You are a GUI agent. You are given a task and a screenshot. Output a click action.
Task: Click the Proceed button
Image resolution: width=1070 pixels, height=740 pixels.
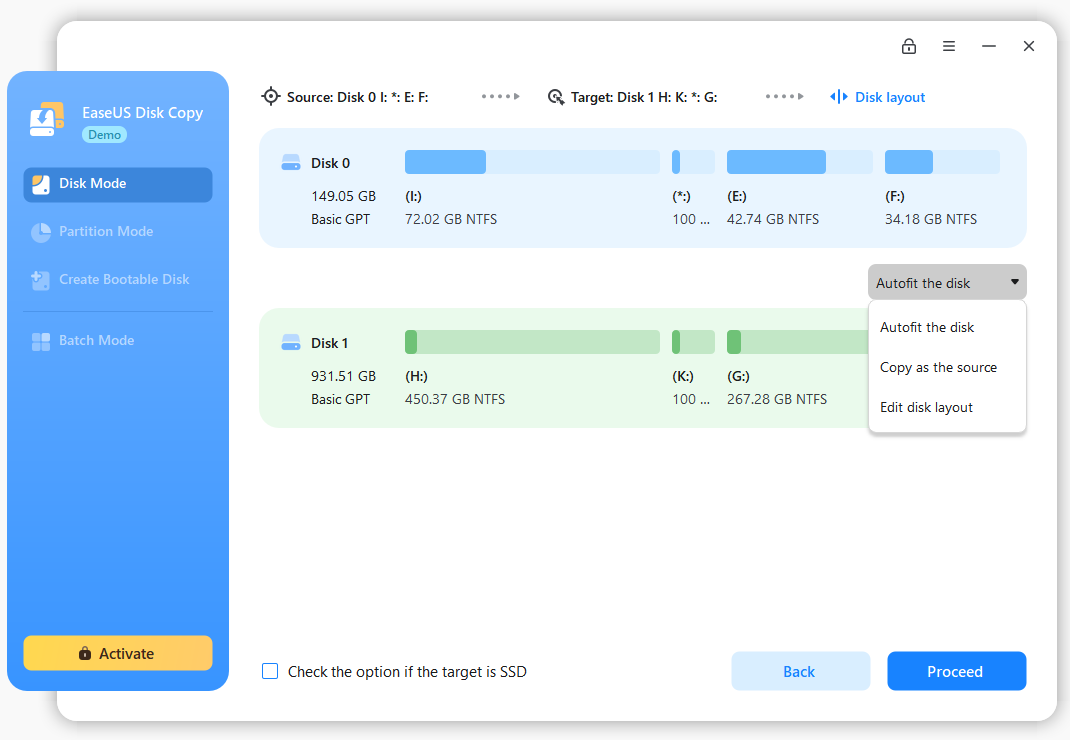click(x=956, y=671)
